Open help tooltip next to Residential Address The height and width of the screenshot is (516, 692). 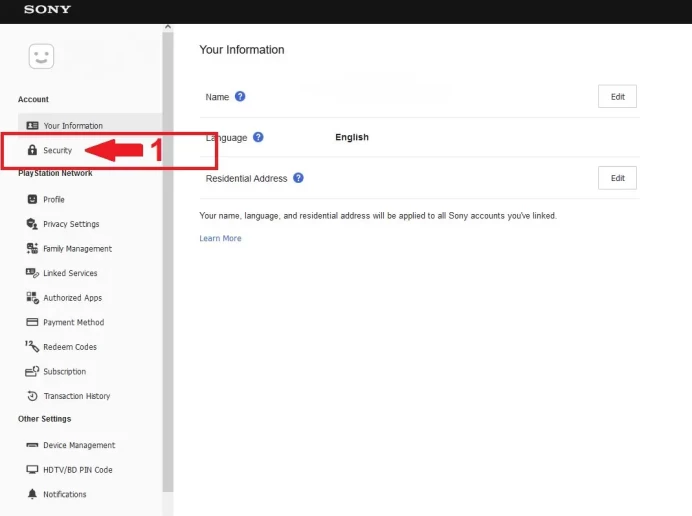tap(298, 178)
